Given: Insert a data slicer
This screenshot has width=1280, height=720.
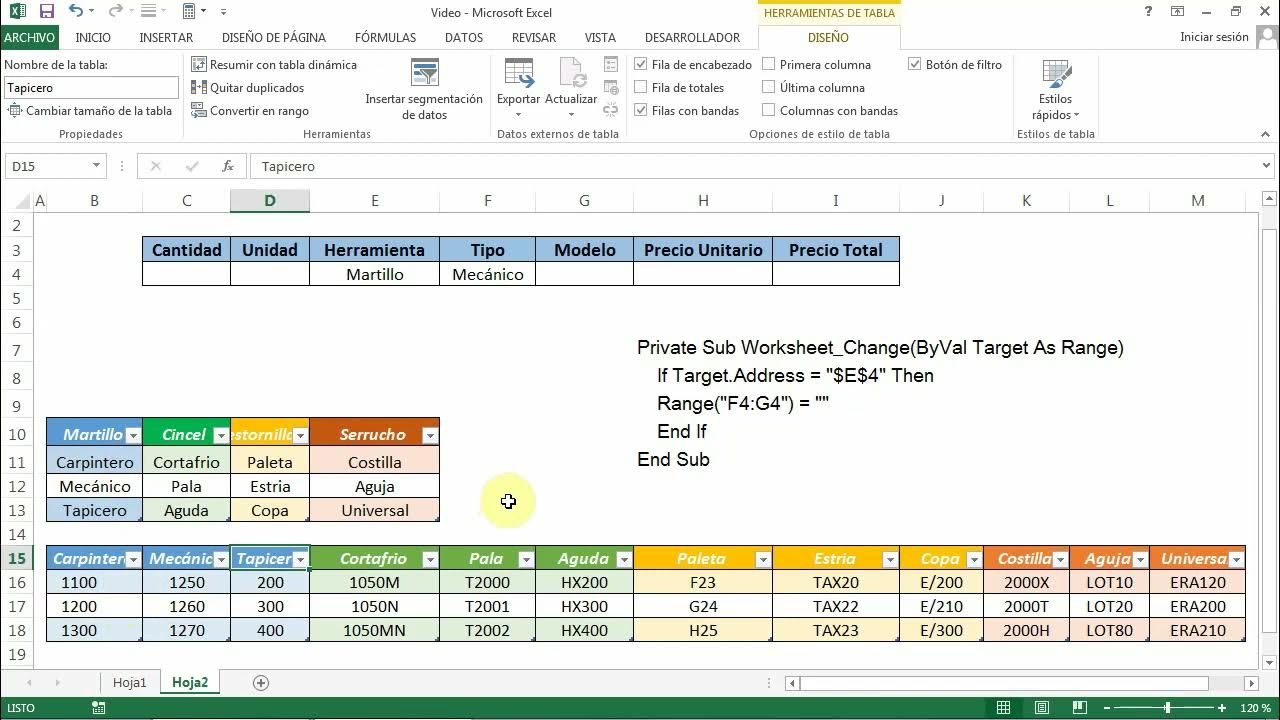Looking at the screenshot, I should tap(424, 89).
